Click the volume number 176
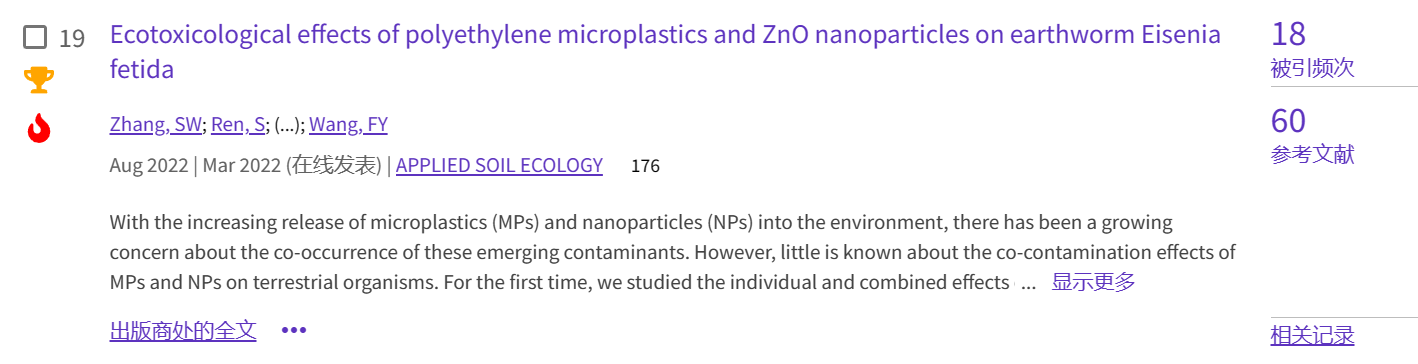This screenshot has width=1418, height=364. click(645, 166)
